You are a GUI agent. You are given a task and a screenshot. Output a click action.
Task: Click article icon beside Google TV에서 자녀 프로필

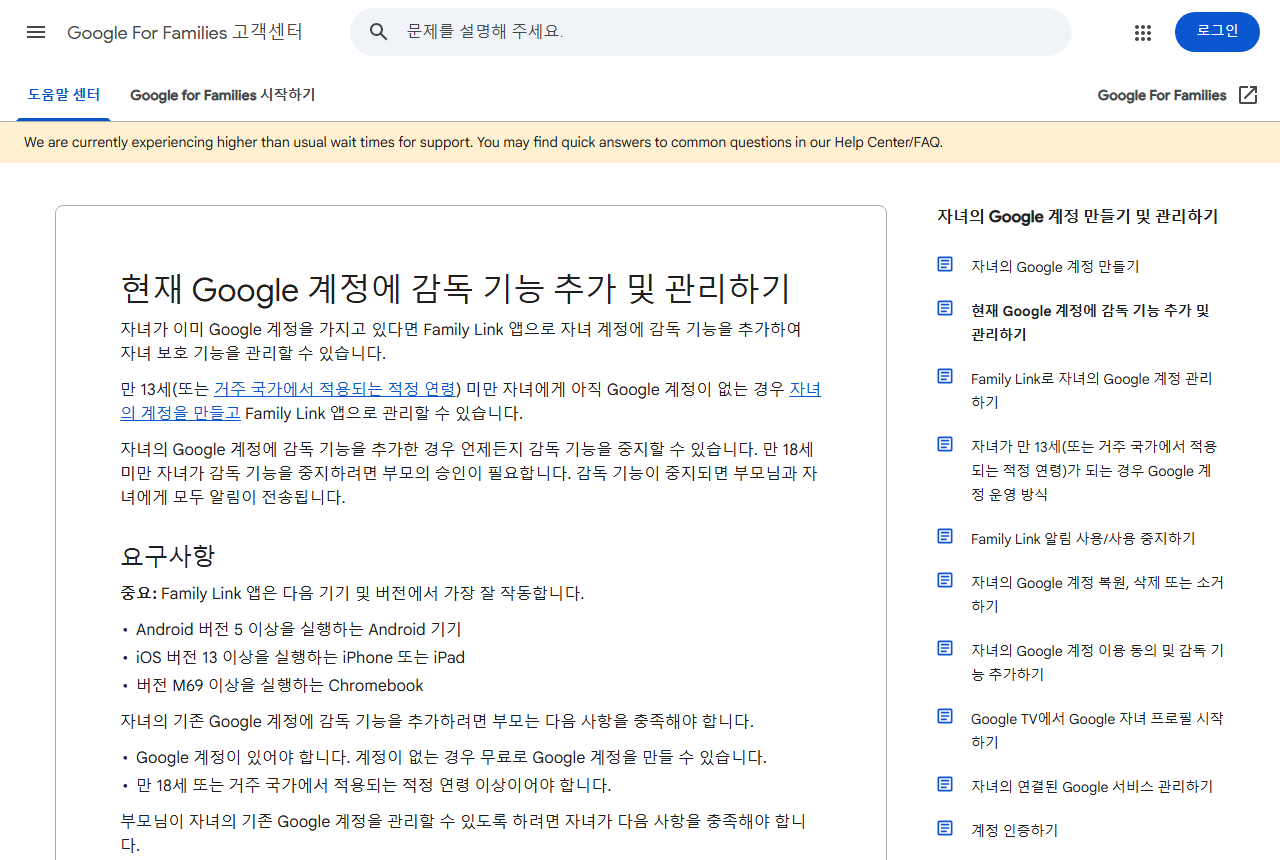[945, 716]
